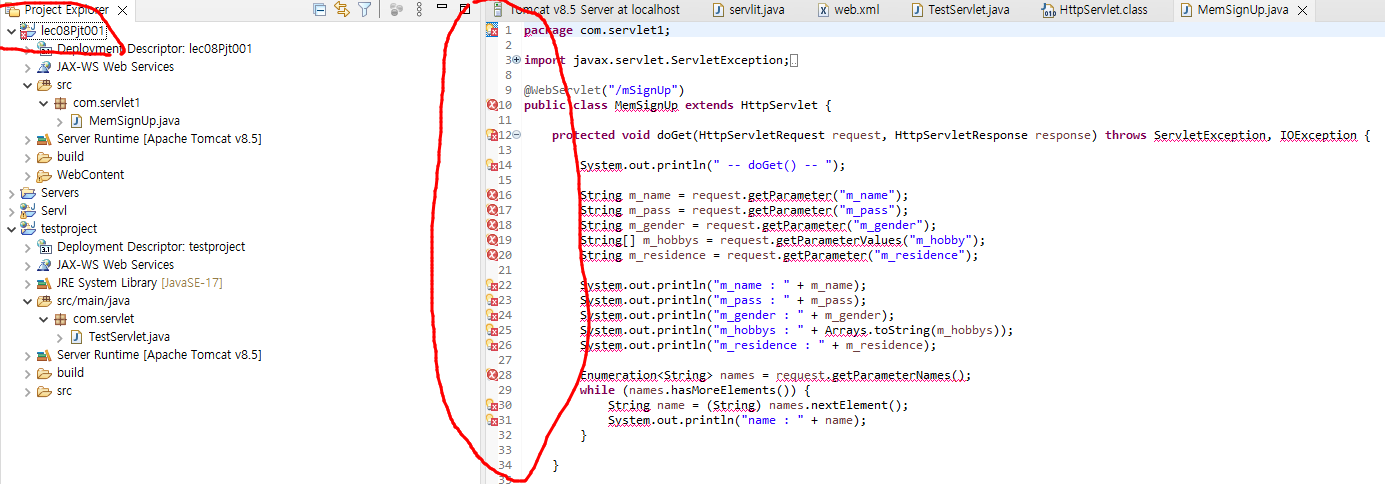Select com.servlet package in testproject

point(103,318)
